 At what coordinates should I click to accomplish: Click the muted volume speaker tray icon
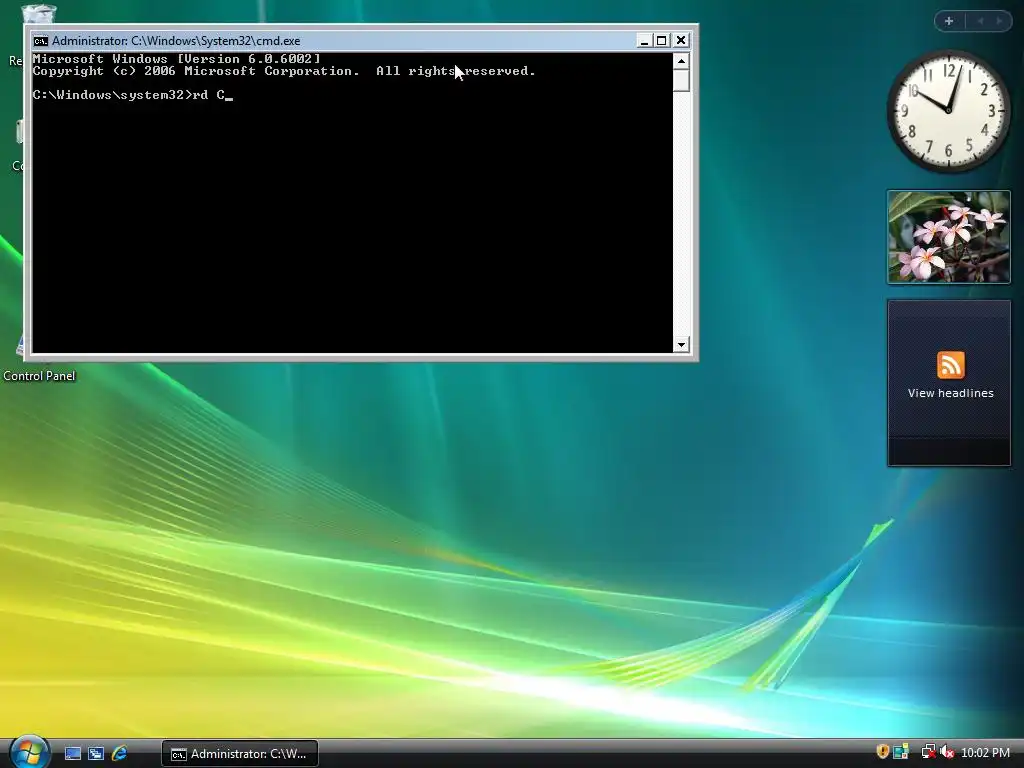pos(946,752)
